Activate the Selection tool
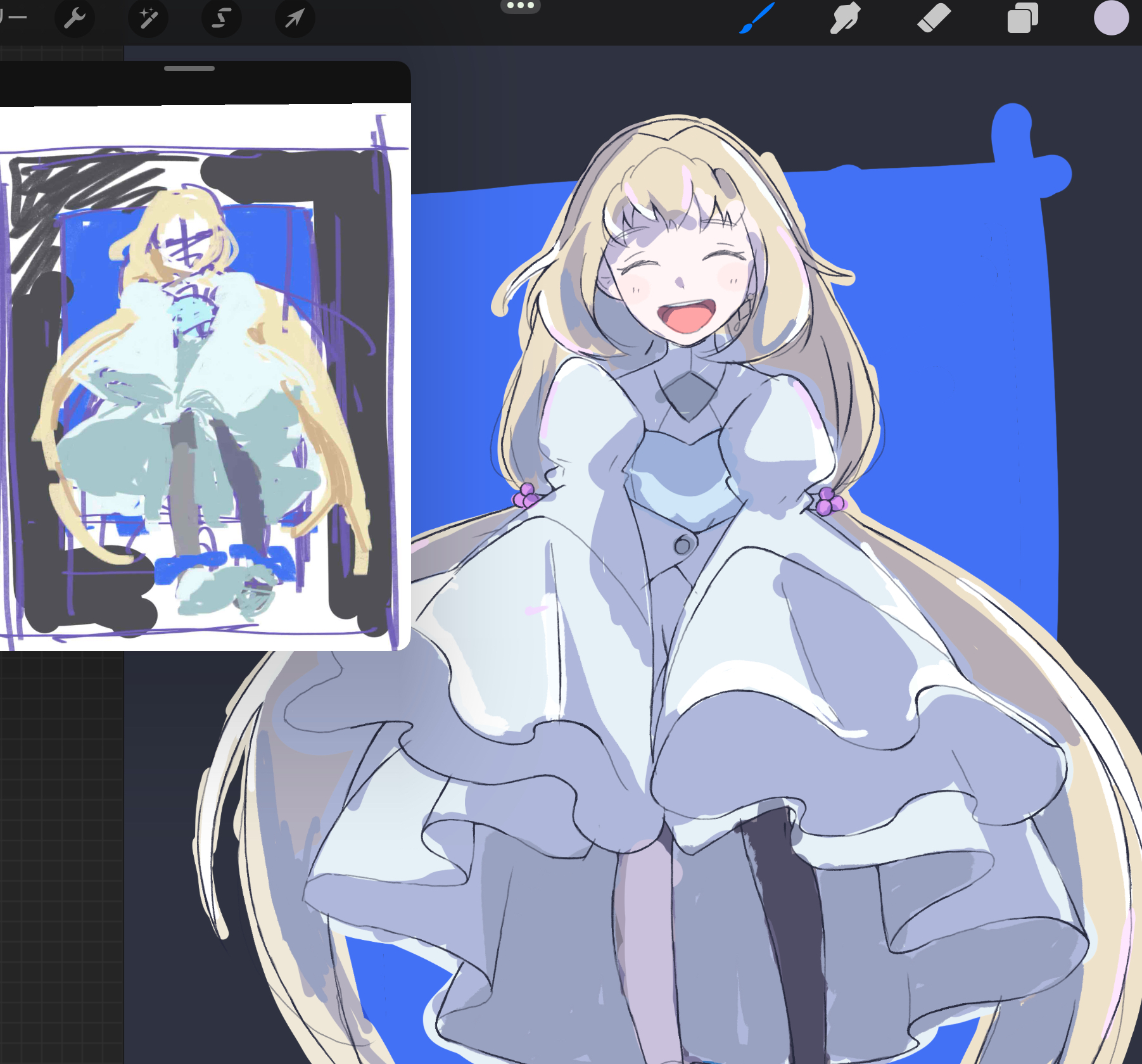The height and width of the screenshot is (1064, 1142). (221, 18)
